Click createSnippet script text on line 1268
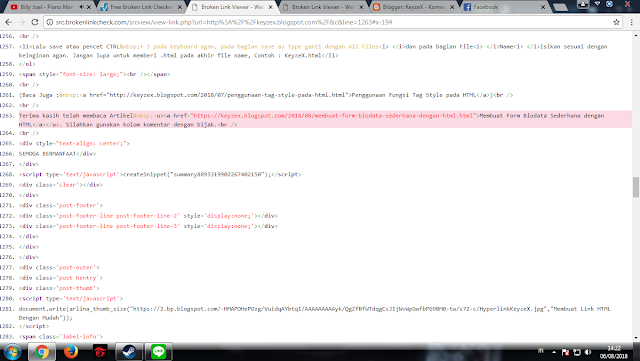The width and height of the screenshot is (640, 361). (197, 174)
